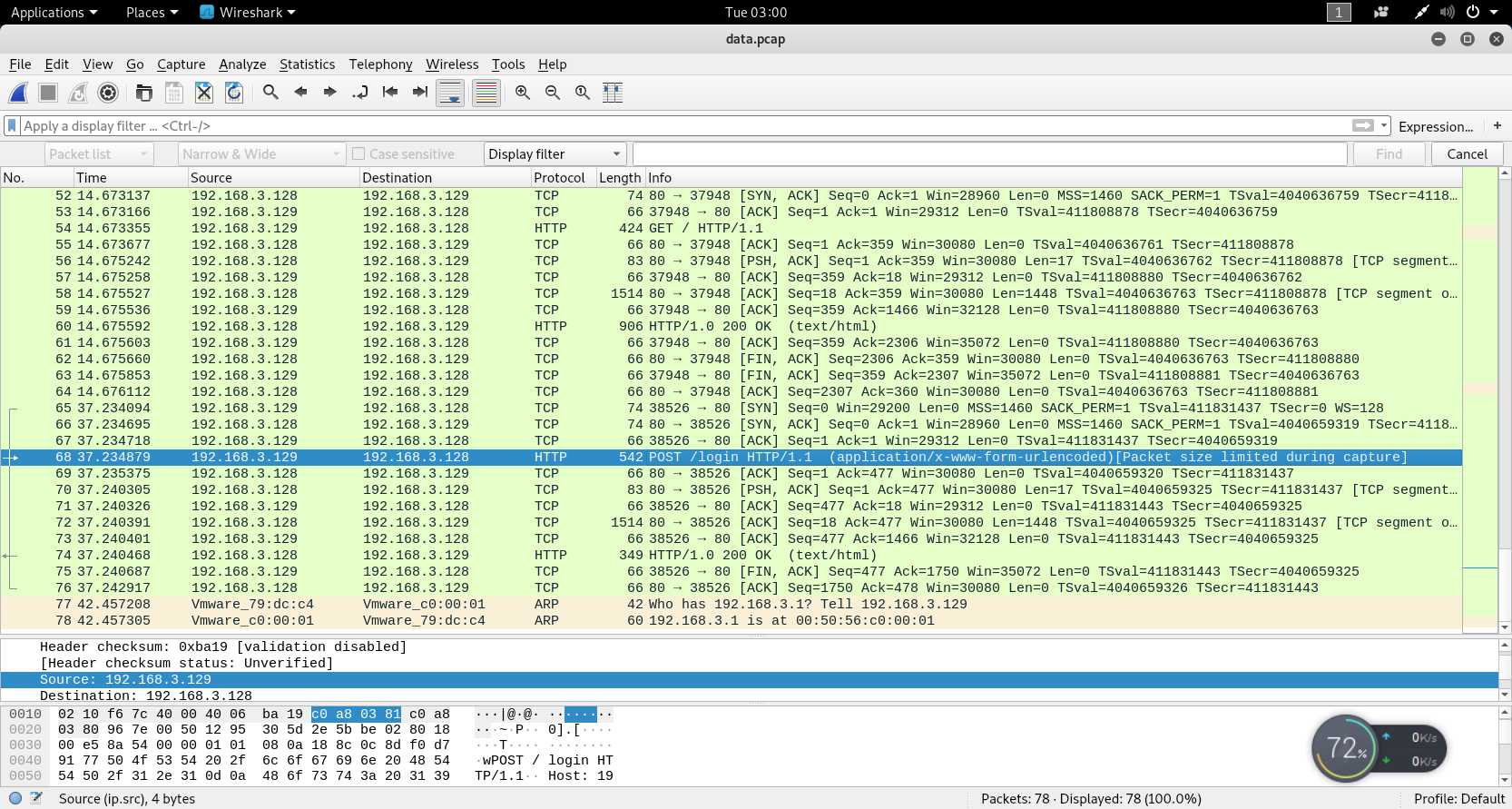Open the Packet list search-in dropdown
This screenshot has width=1512, height=809.
point(99,154)
